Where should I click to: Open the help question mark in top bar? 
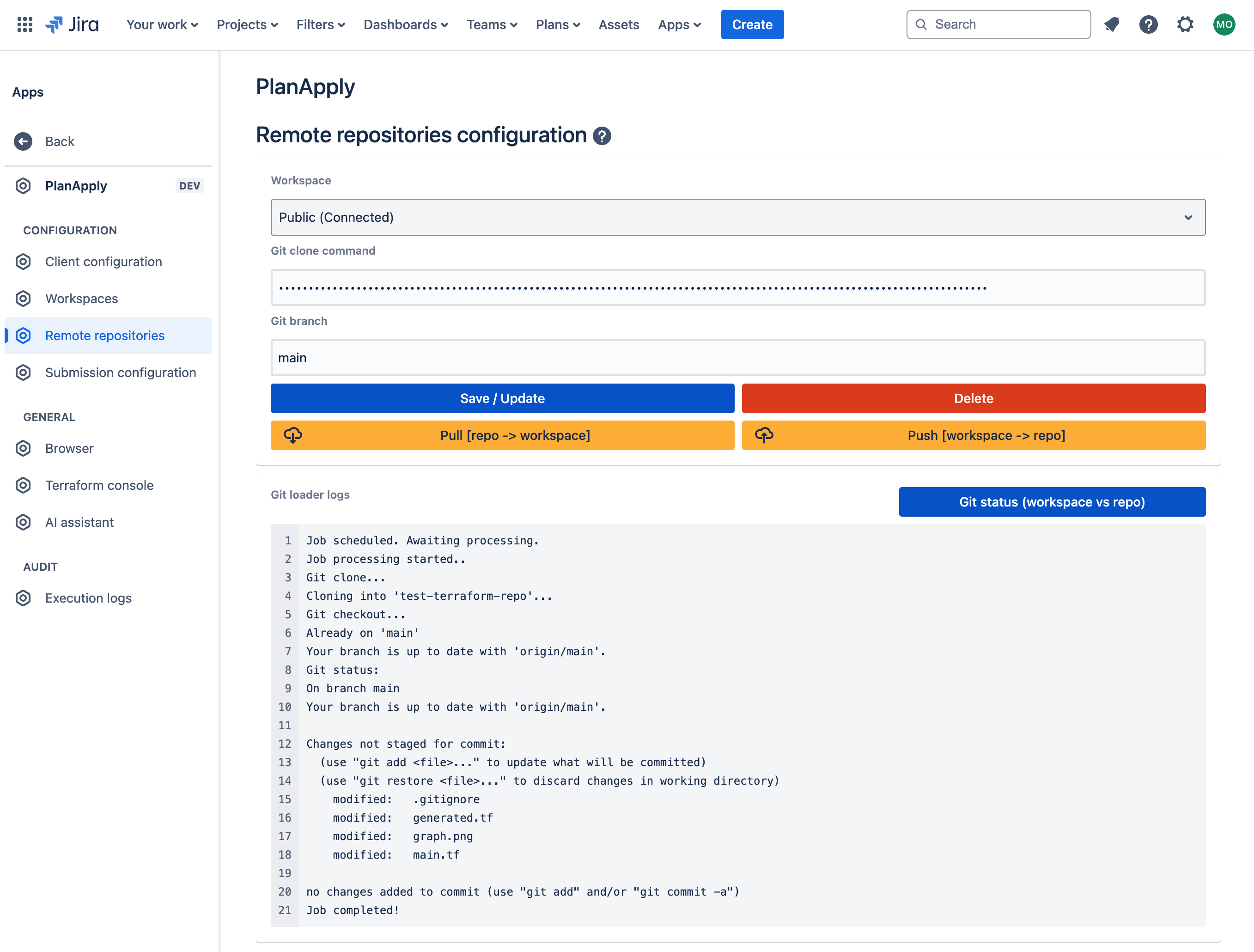[1148, 24]
